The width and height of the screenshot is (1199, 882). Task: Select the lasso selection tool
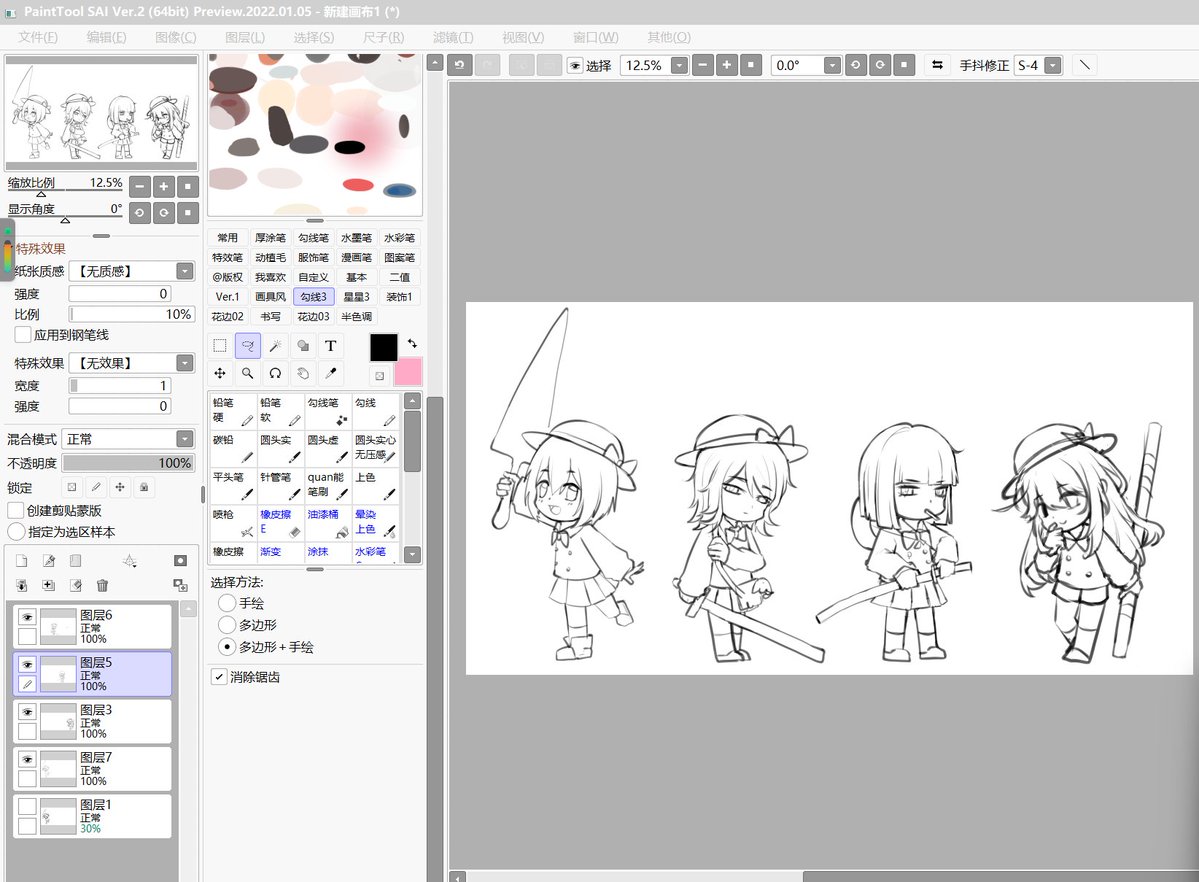tap(248, 346)
